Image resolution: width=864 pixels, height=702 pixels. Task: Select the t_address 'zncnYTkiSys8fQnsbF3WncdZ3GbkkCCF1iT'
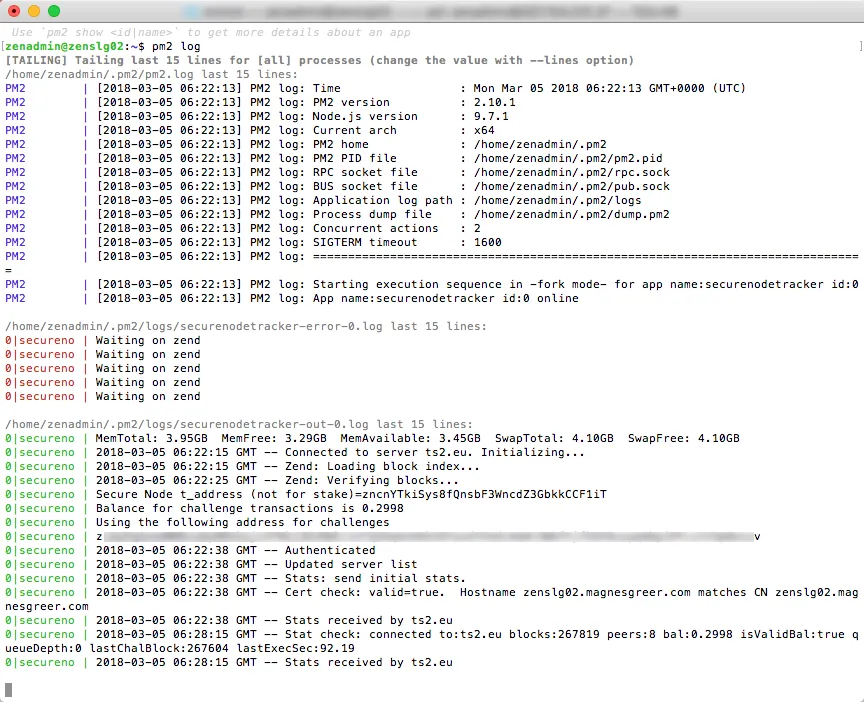(x=484, y=495)
